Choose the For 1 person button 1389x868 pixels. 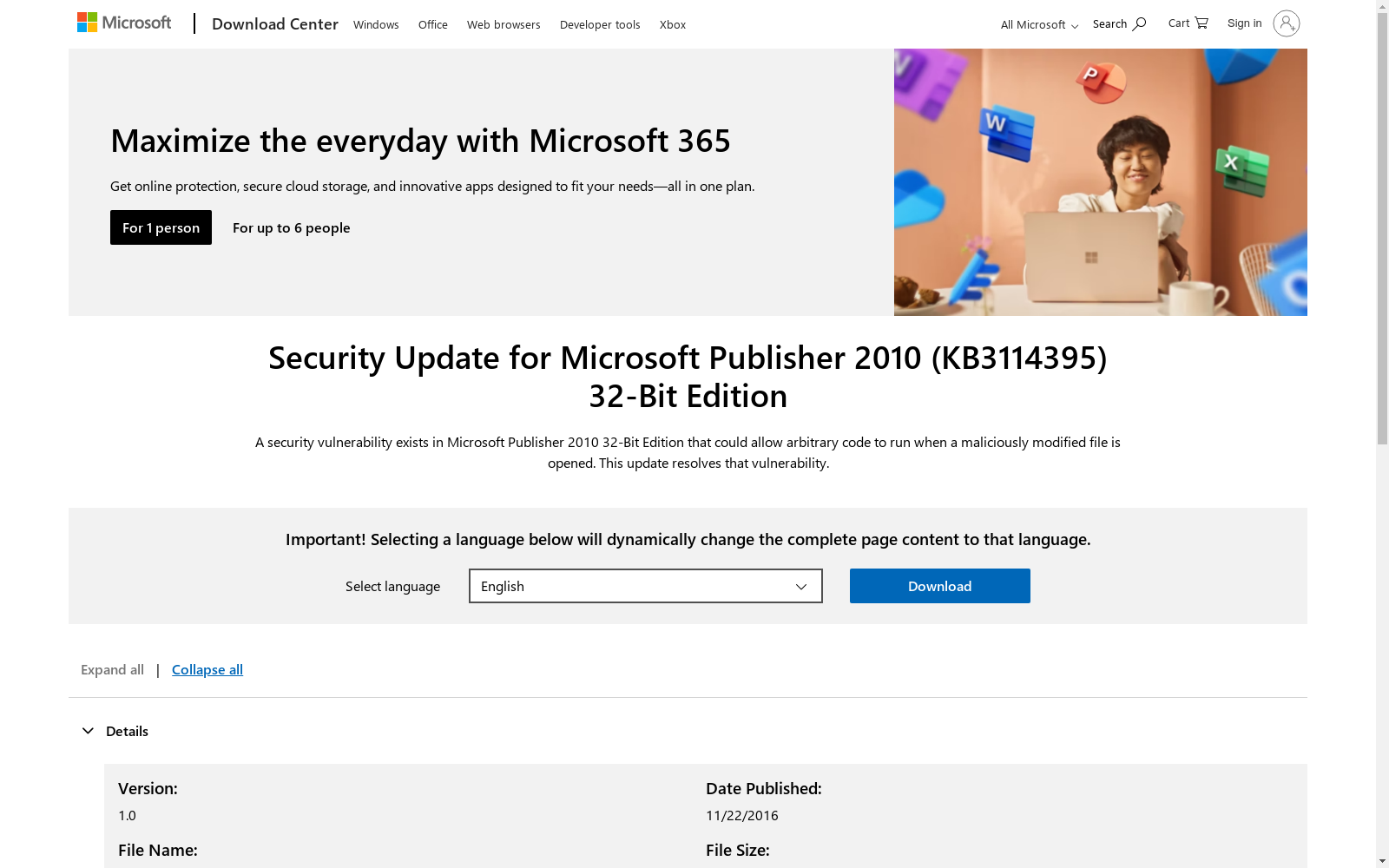point(161,227)
